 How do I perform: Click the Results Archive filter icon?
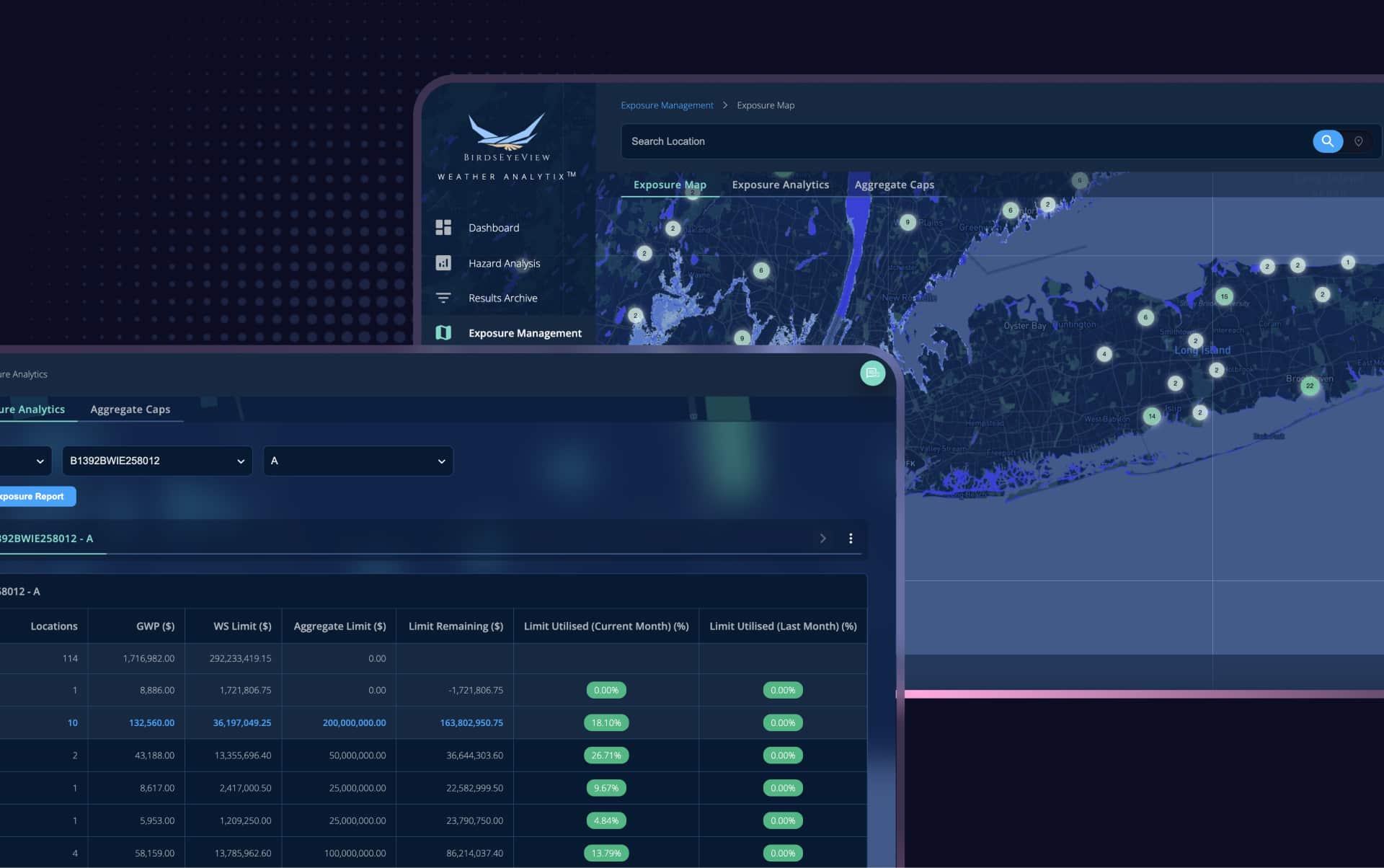443,298
